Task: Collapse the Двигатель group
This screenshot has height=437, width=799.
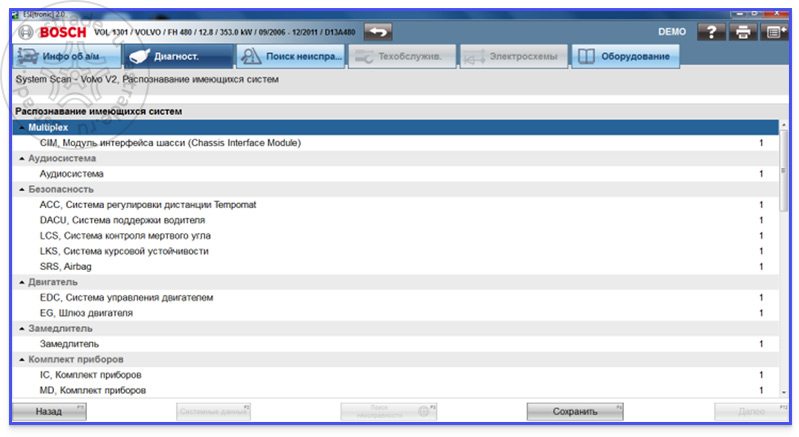Action: (21, 282)
